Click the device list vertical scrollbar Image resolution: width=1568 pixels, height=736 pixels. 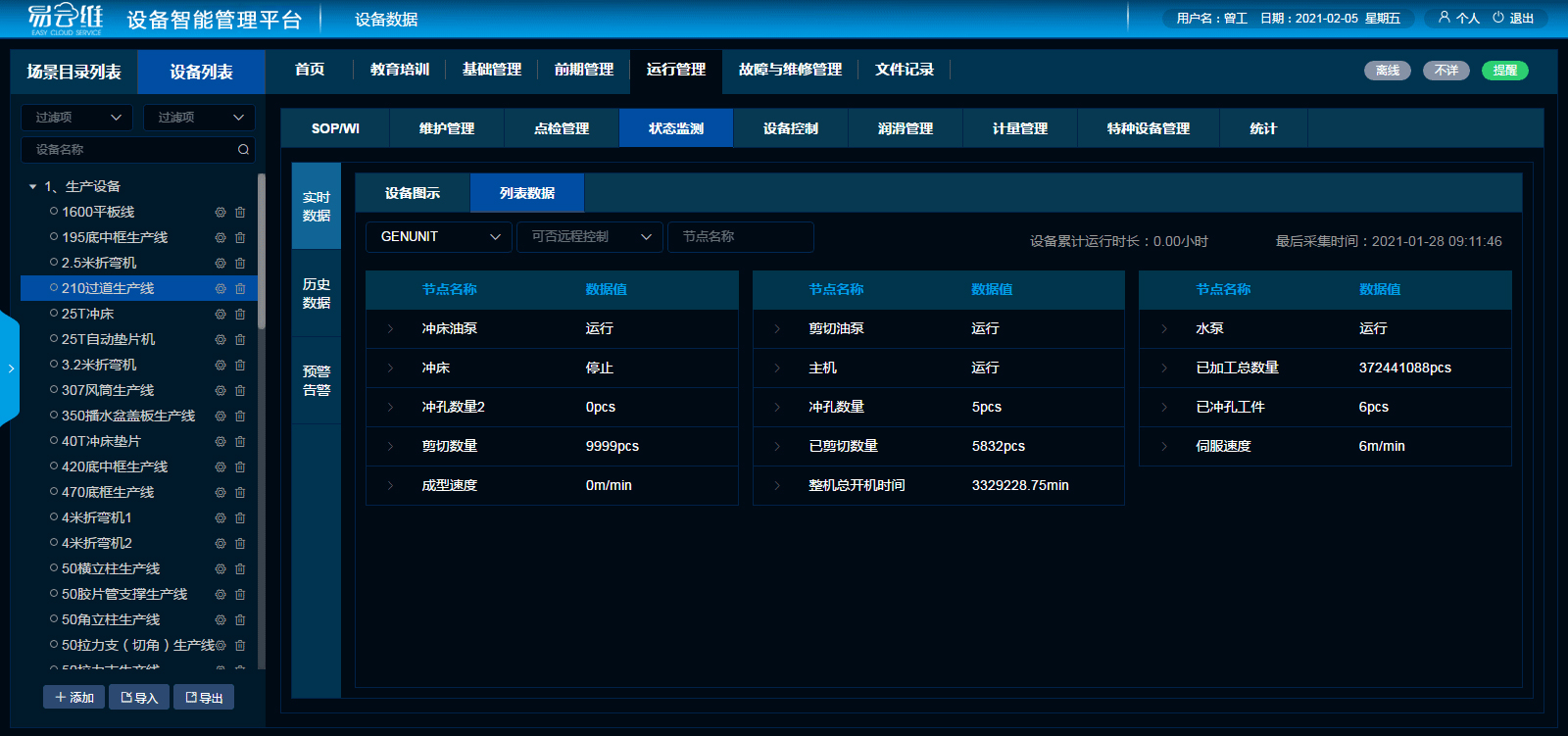[262, 250]
